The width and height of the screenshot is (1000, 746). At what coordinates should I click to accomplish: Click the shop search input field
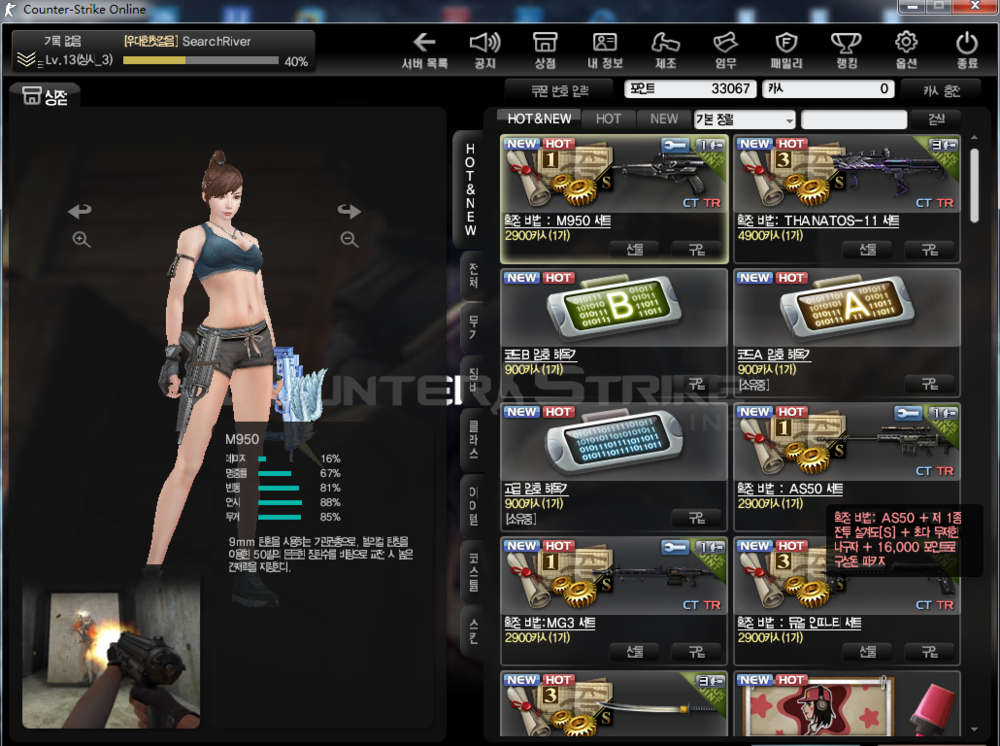coord(854,119)
